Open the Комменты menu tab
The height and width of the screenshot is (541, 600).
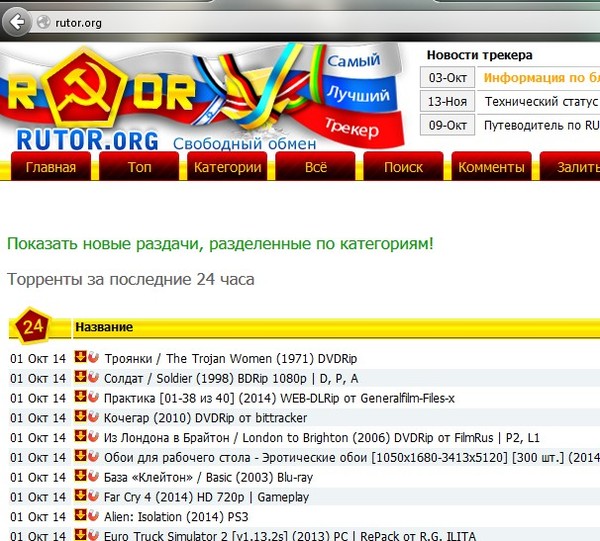(491, 166)
